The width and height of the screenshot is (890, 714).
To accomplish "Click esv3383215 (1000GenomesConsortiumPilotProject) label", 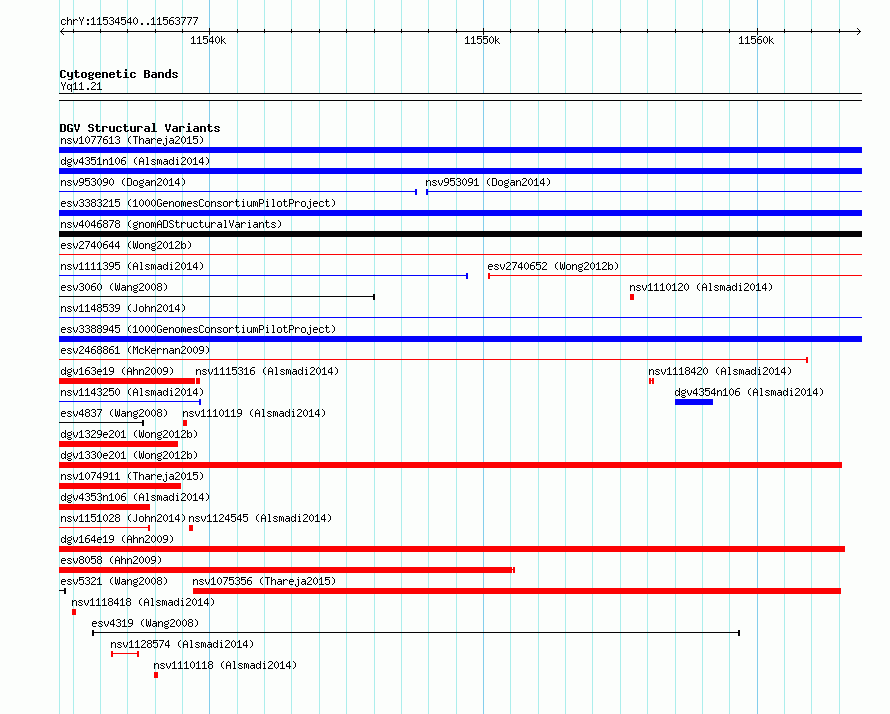I will coord(198,203).
